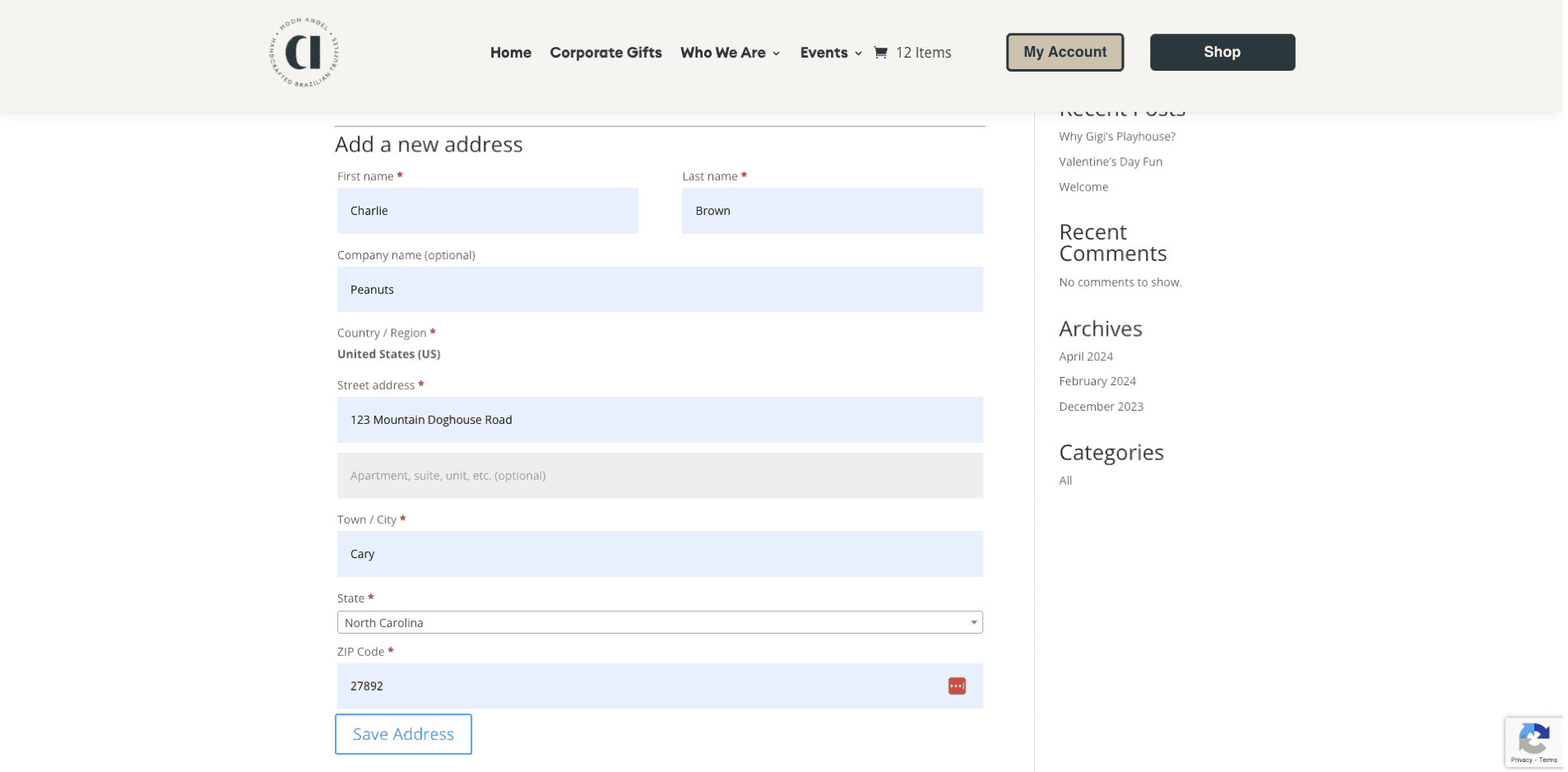This screenshot has height=772, width=1568.
Task: Click the Recent Comments heading
Action: coord(1112,243)
